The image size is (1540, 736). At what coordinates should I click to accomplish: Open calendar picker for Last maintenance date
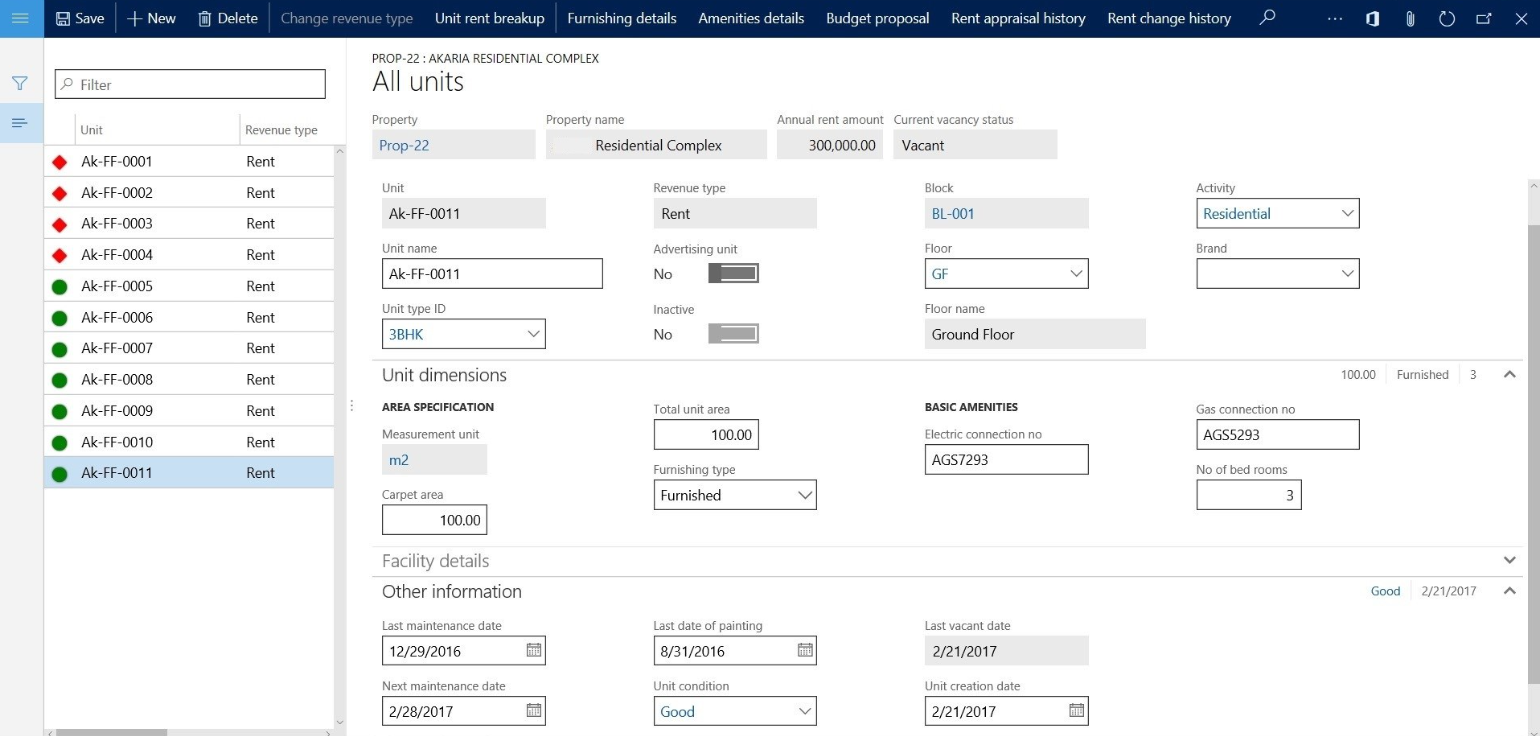pyautogui.click(x=534, y=651)
